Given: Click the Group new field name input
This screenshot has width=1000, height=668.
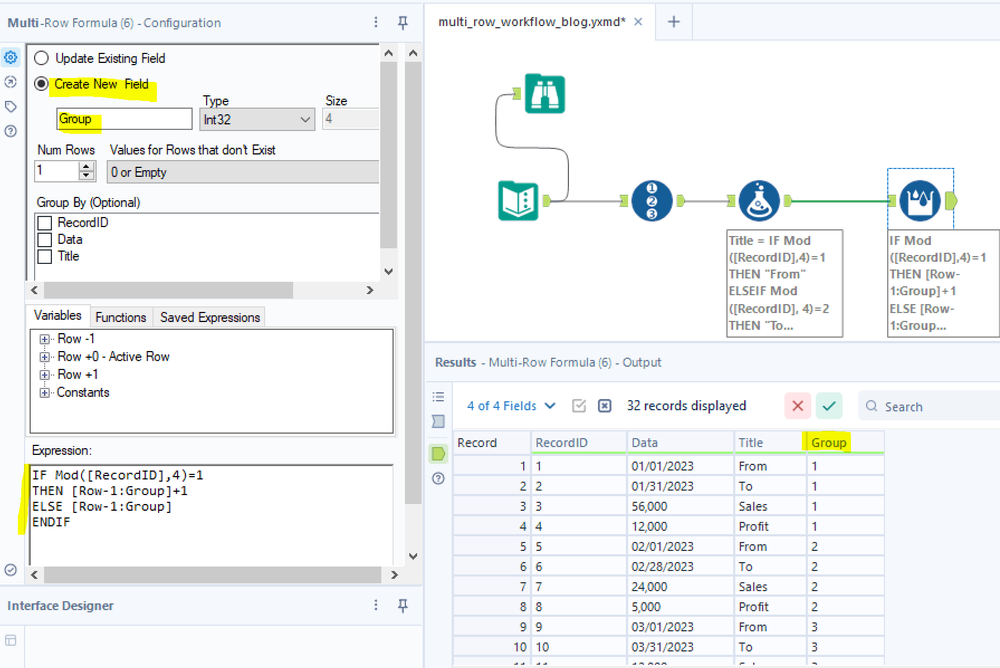Looking at the screenshot, I should (x=124, y=119).
